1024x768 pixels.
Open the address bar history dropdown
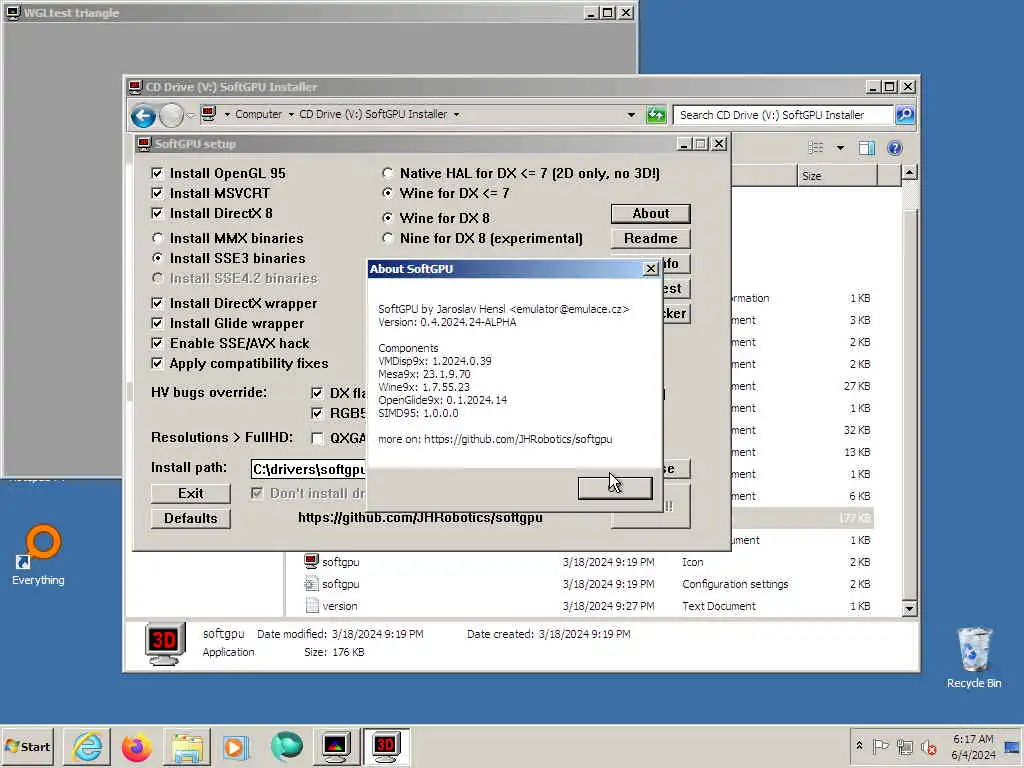click(631, 115)
